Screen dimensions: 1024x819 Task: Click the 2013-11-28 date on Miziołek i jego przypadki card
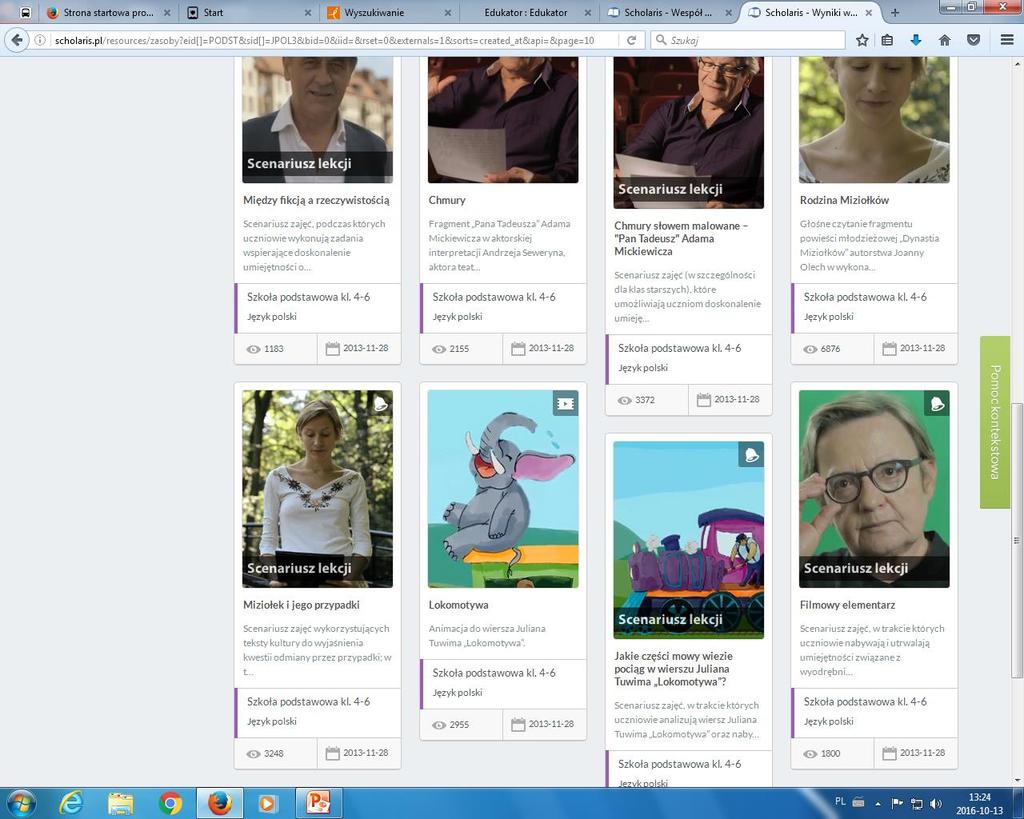tap(366, 753)
